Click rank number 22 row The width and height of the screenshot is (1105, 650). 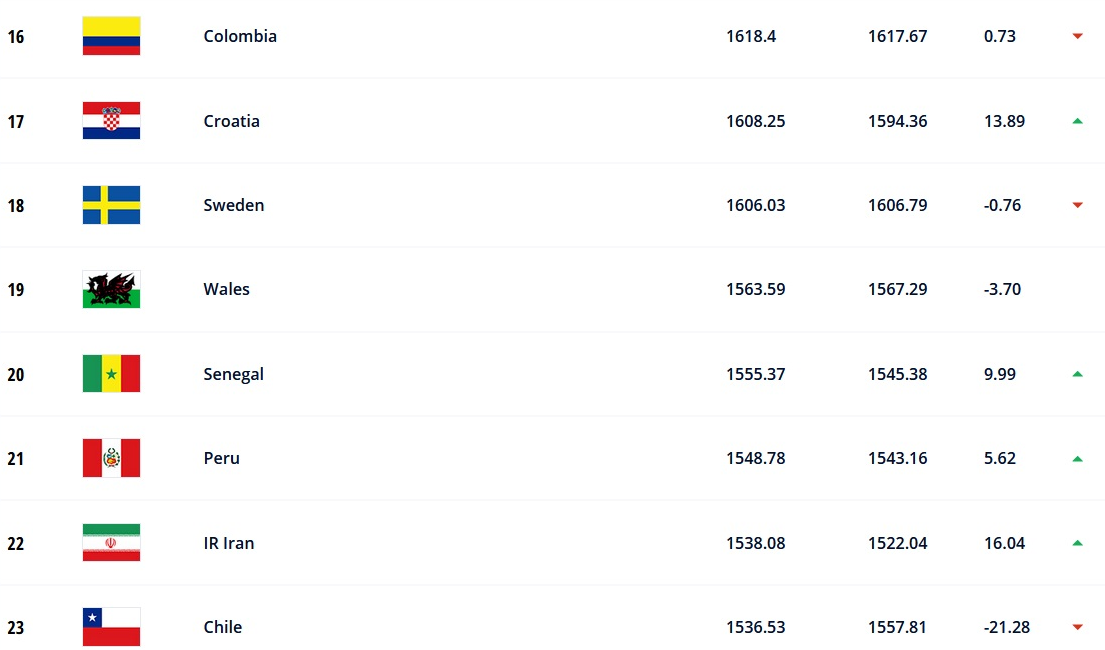(x=15, y=544)
